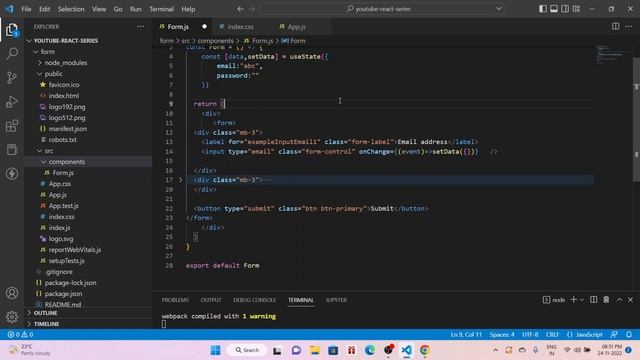
Task: Open the File menu
Action: [26, 9]
